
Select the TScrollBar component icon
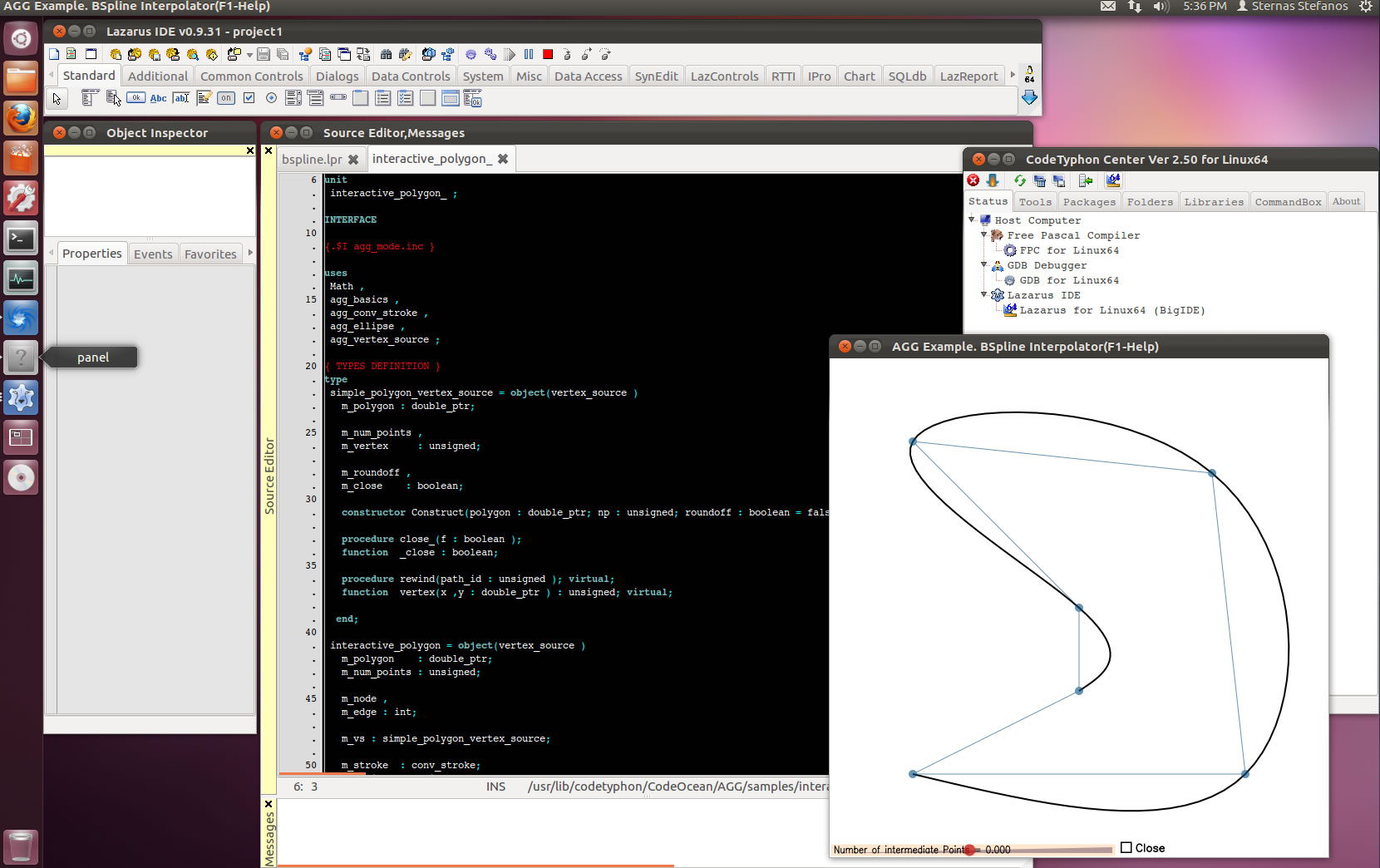(338, 97)
